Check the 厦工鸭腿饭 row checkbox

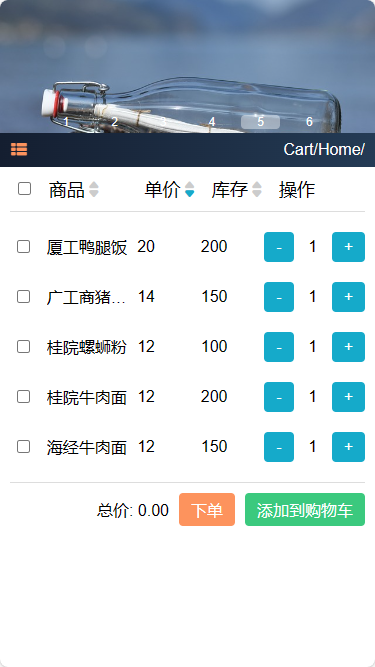tap(23, 247)
